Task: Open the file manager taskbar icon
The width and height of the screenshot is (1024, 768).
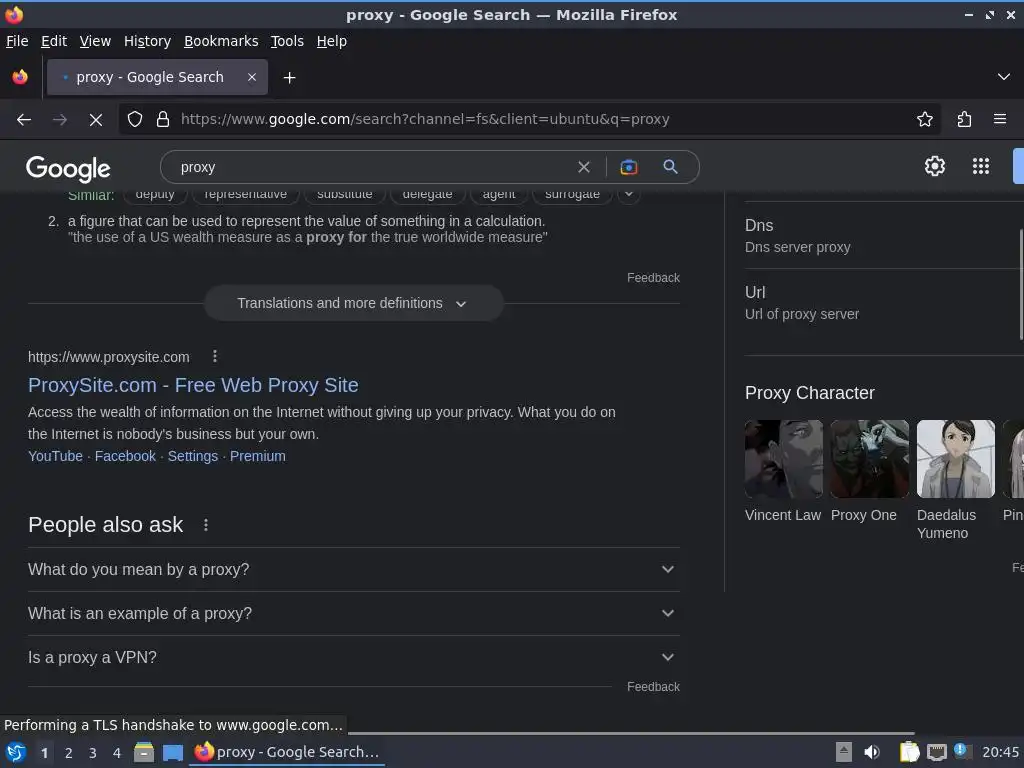Action: point(144,753)
